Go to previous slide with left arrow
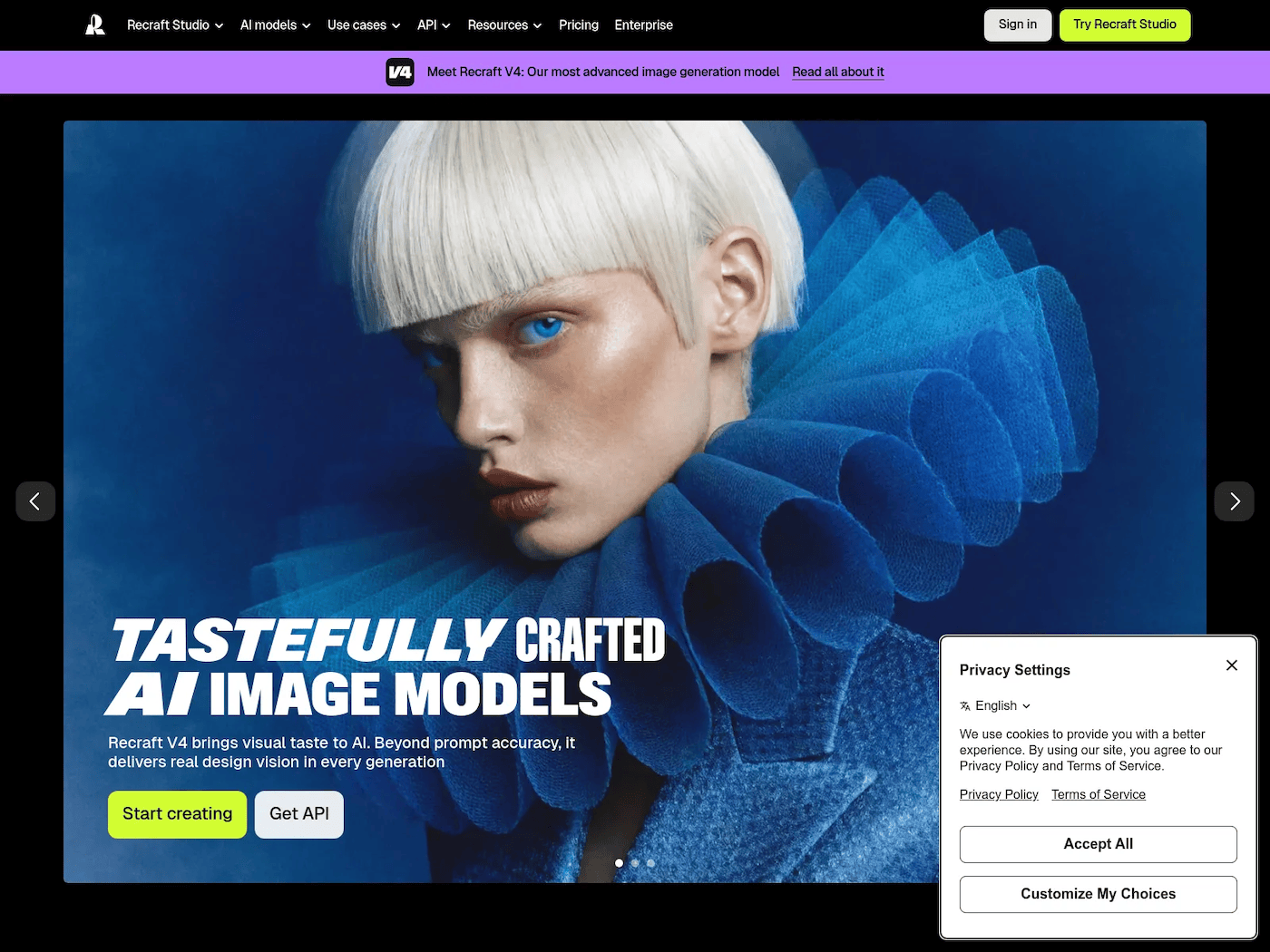1270x952 pixels. pyautogui.click(x=35, y=501)
